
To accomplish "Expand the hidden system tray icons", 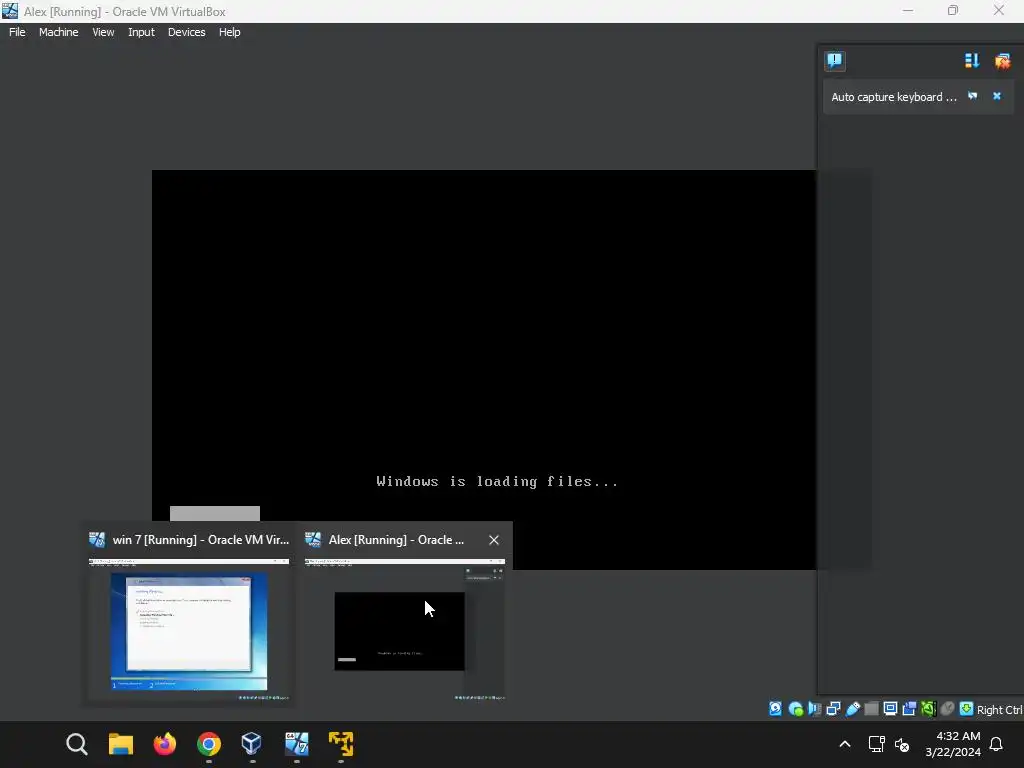I will 844,744.
